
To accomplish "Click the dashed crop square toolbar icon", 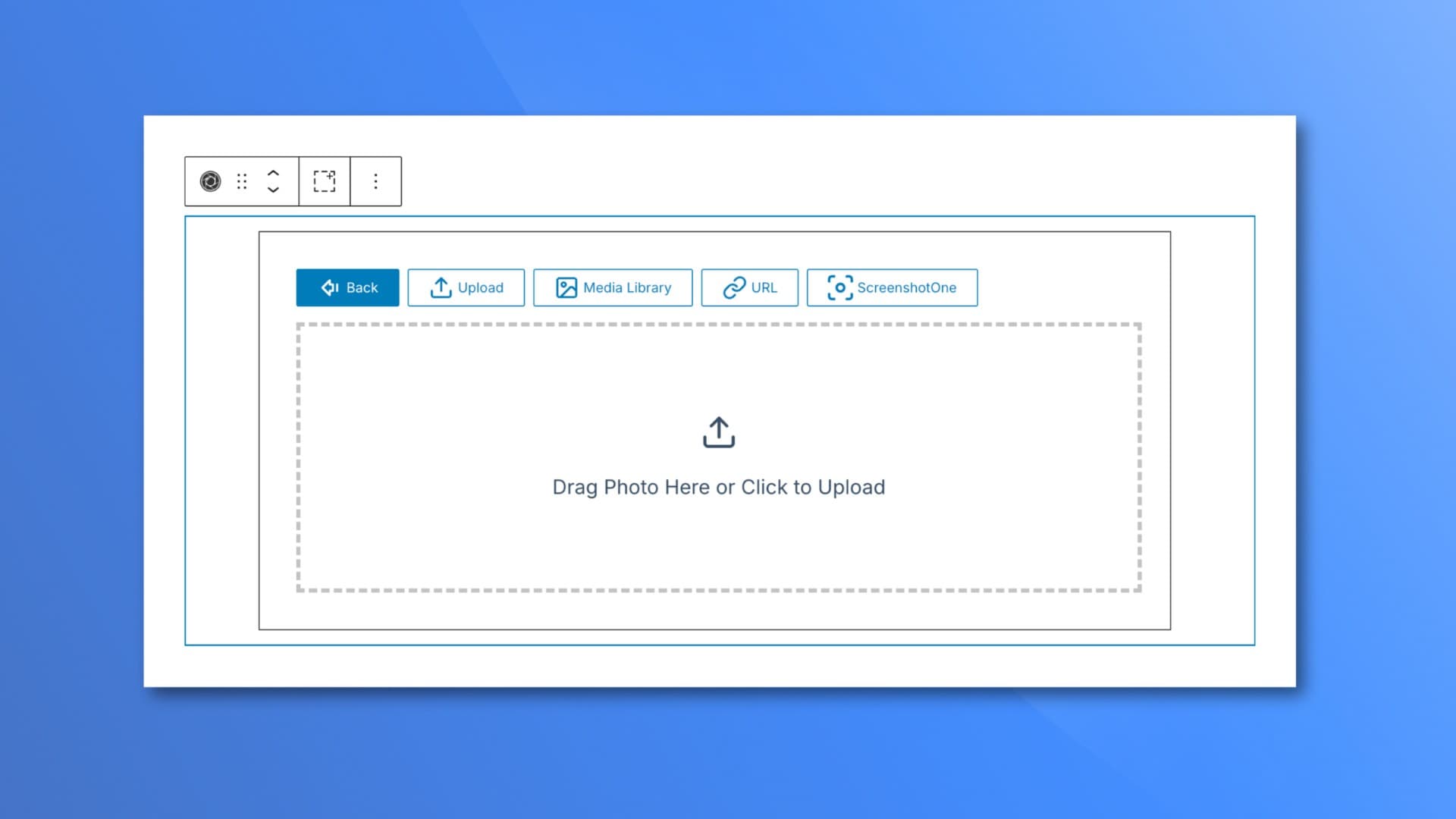I will (x=324, y=181).
